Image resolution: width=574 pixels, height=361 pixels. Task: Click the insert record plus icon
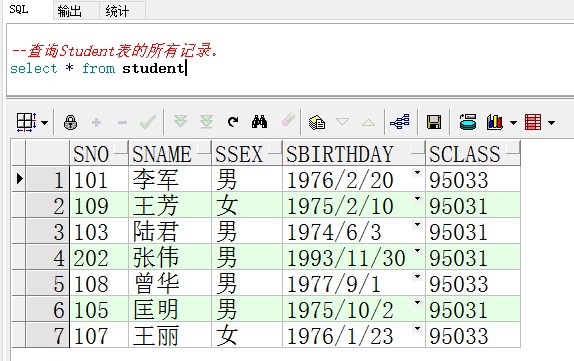point(97,122)
